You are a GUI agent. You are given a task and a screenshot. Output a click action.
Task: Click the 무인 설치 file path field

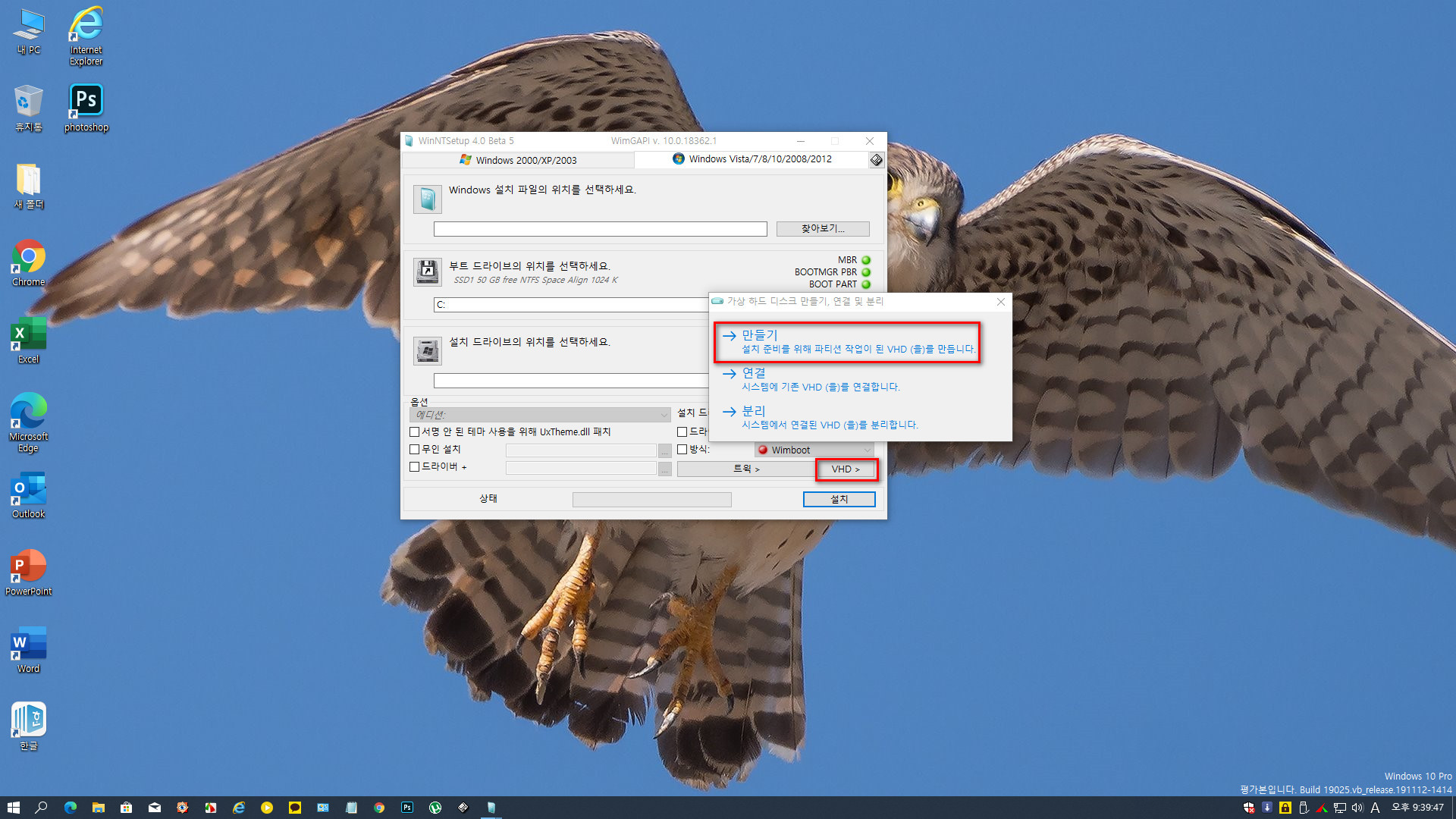pyautogui.click(x=581, y=451)
